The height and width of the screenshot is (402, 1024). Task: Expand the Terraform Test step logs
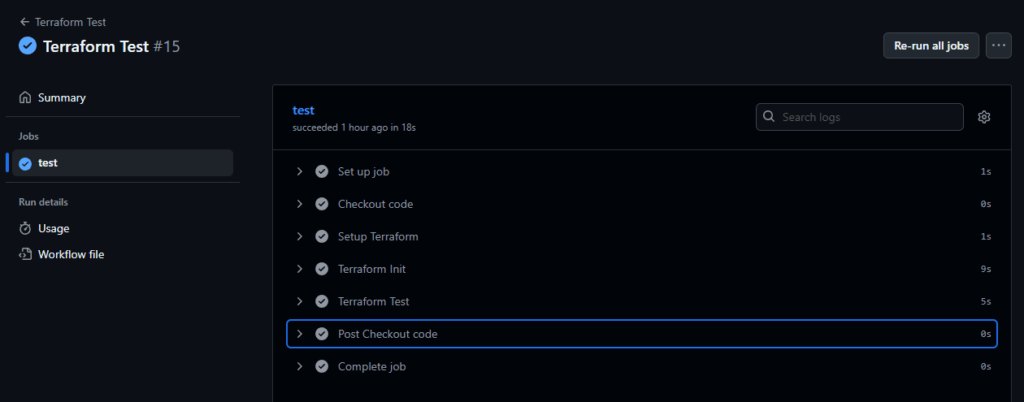[299, 302]
